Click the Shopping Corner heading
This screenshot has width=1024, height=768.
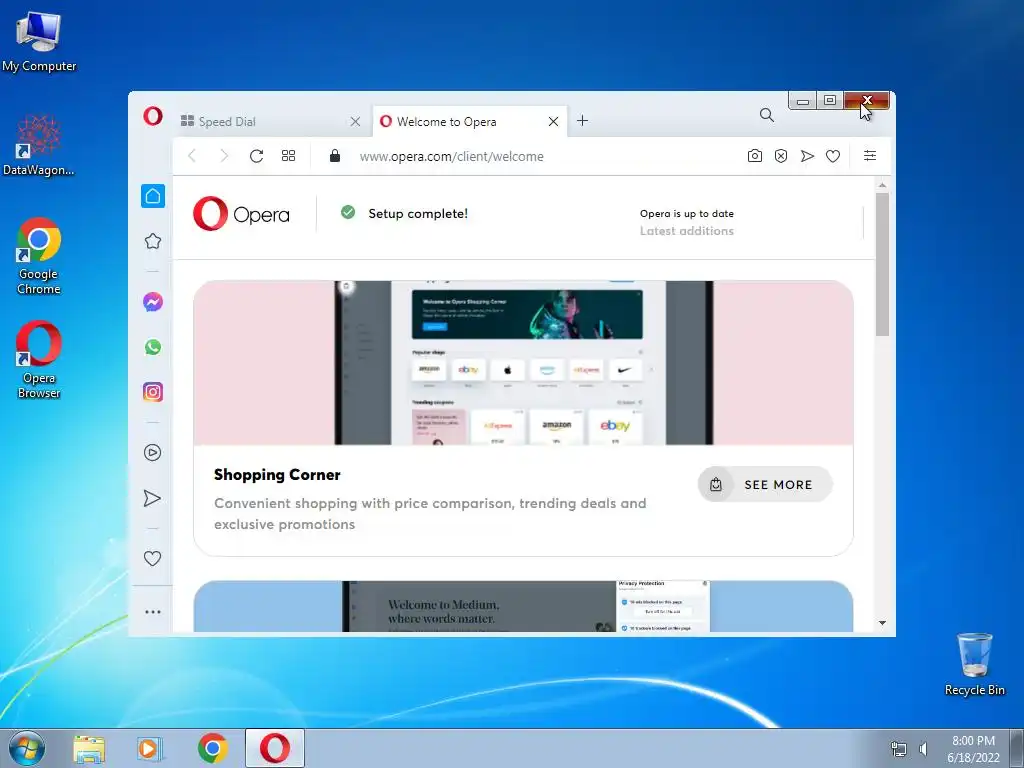point(277,475)
